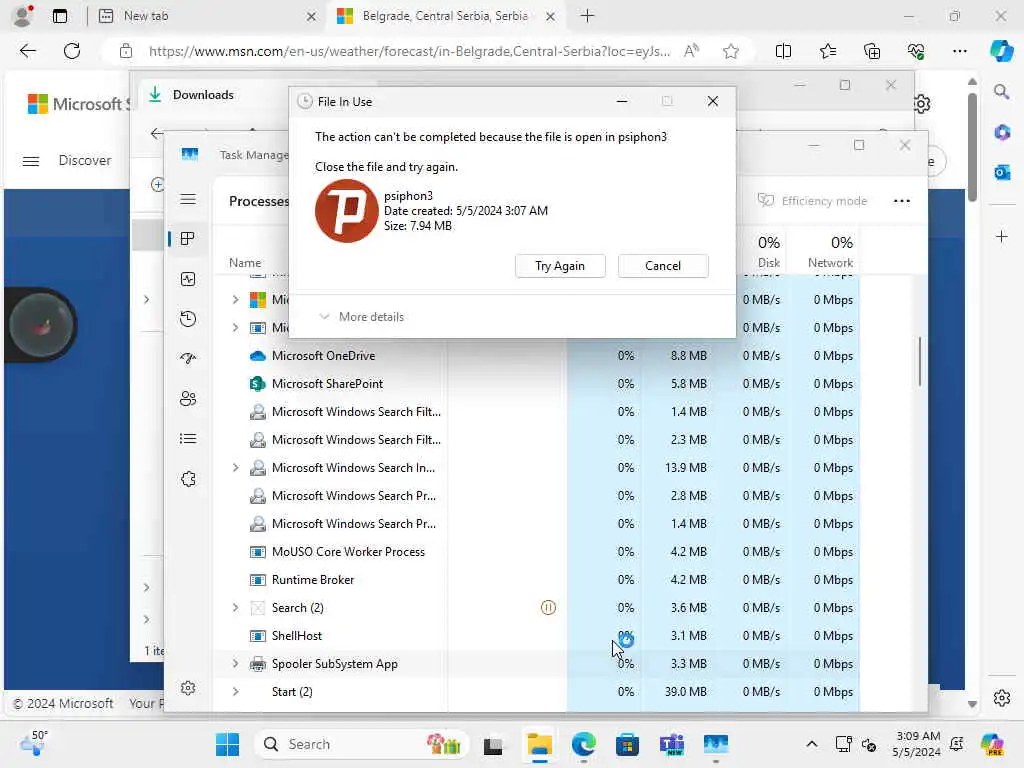Click the psiphon3 application icon
Viewport: 1024px width, 768px height.
point(346,211)
